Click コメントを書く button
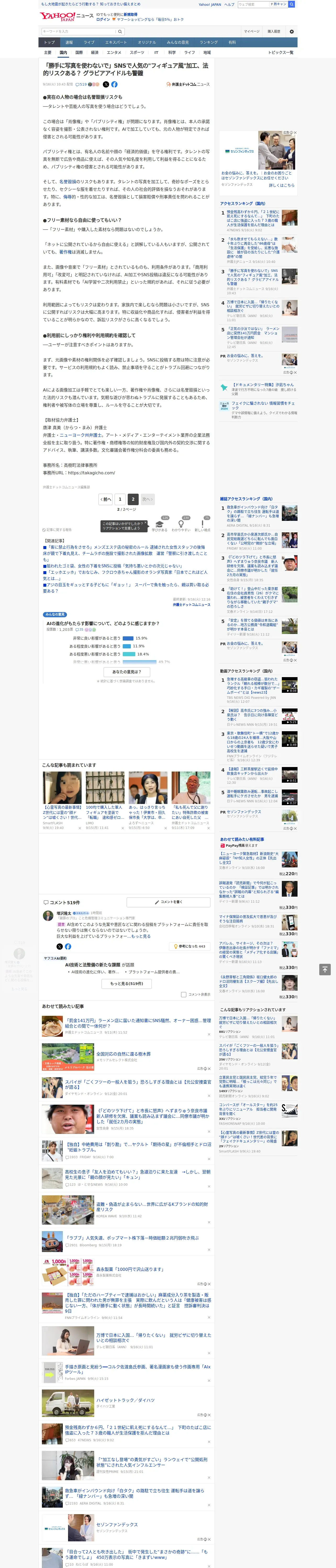The image size is (336, 1568). [x=168, y=902]
